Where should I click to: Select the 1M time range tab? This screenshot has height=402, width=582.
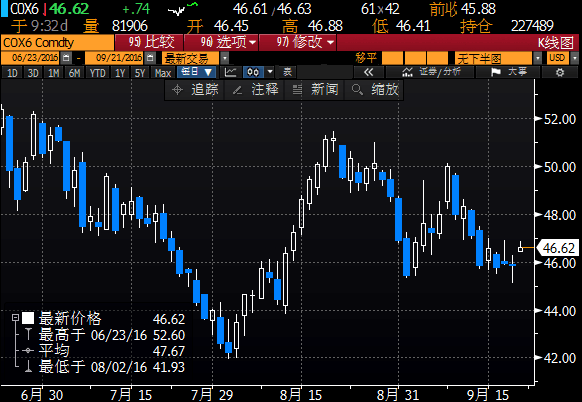53,73
